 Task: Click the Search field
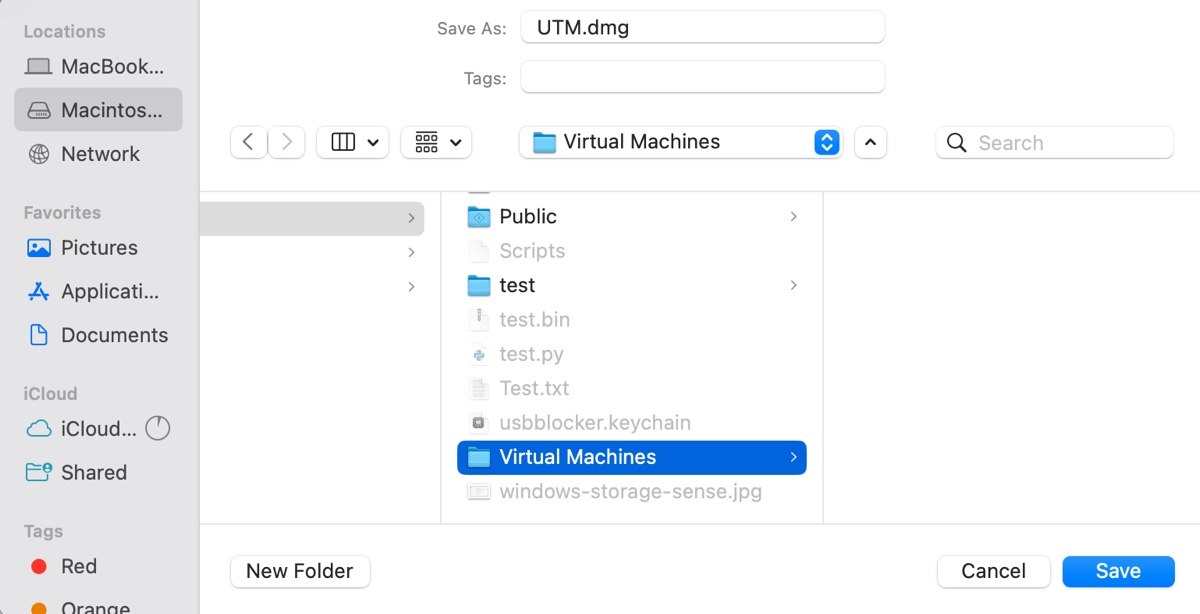(x=1054, y=142)
